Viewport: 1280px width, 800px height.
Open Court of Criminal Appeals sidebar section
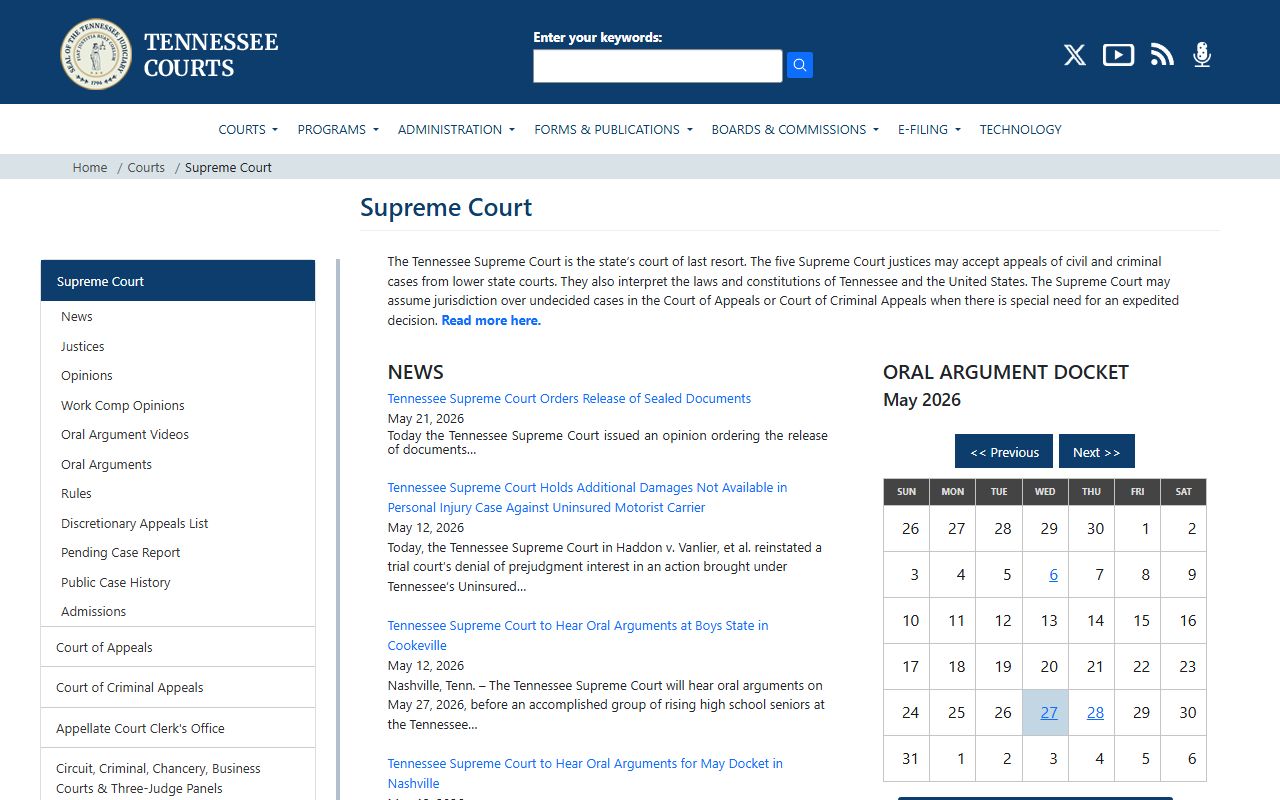pyautogui.click(x=178, y=687)
